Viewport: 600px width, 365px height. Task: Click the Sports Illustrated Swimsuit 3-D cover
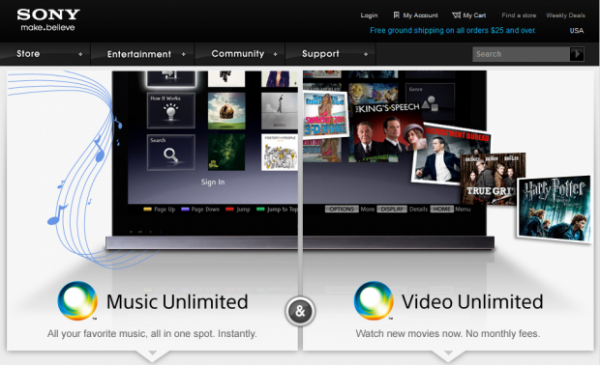point(326,114)
